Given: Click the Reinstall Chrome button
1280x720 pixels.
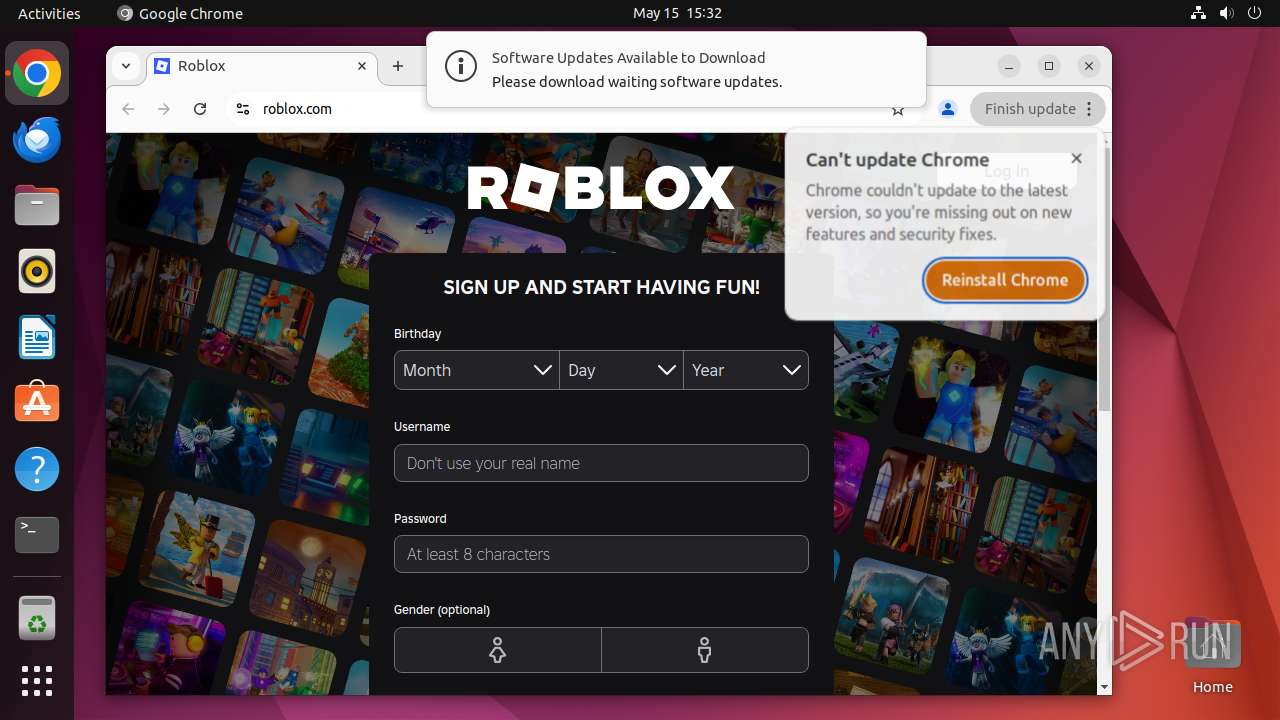Looking at the screenshot, I should tap(1005, 280).
